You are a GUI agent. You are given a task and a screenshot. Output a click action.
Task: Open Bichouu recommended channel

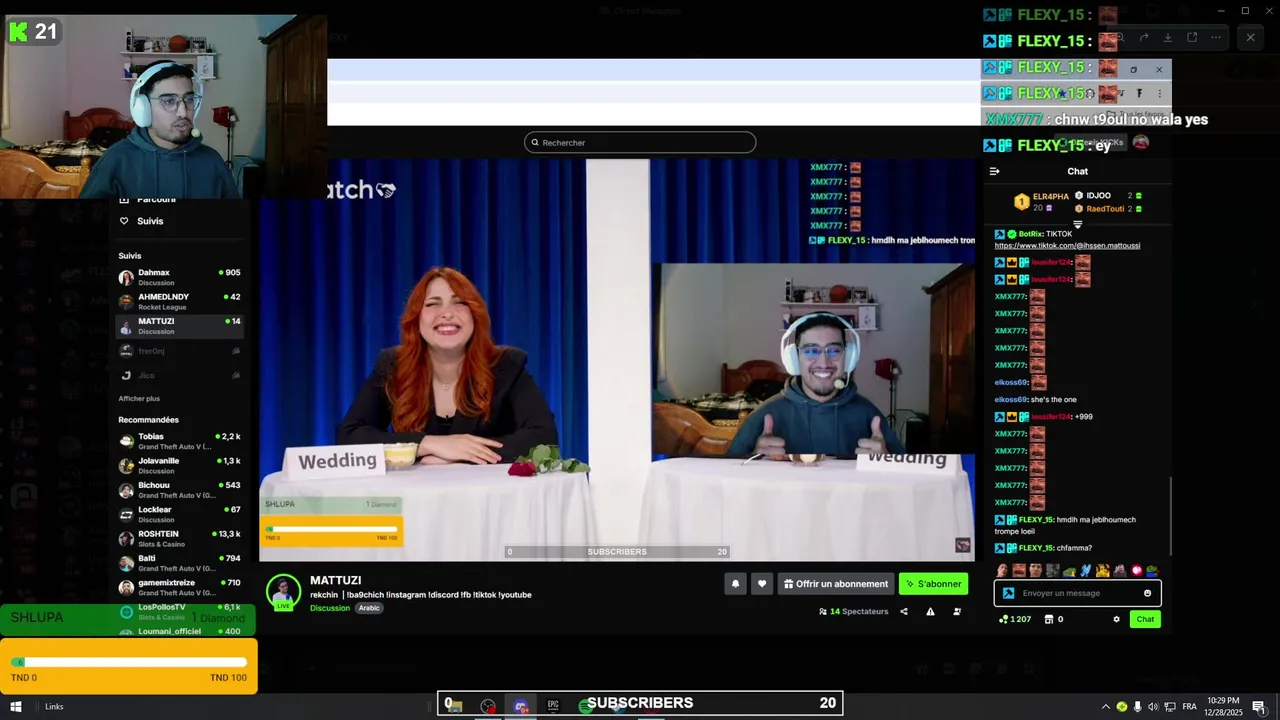point(180,490)
